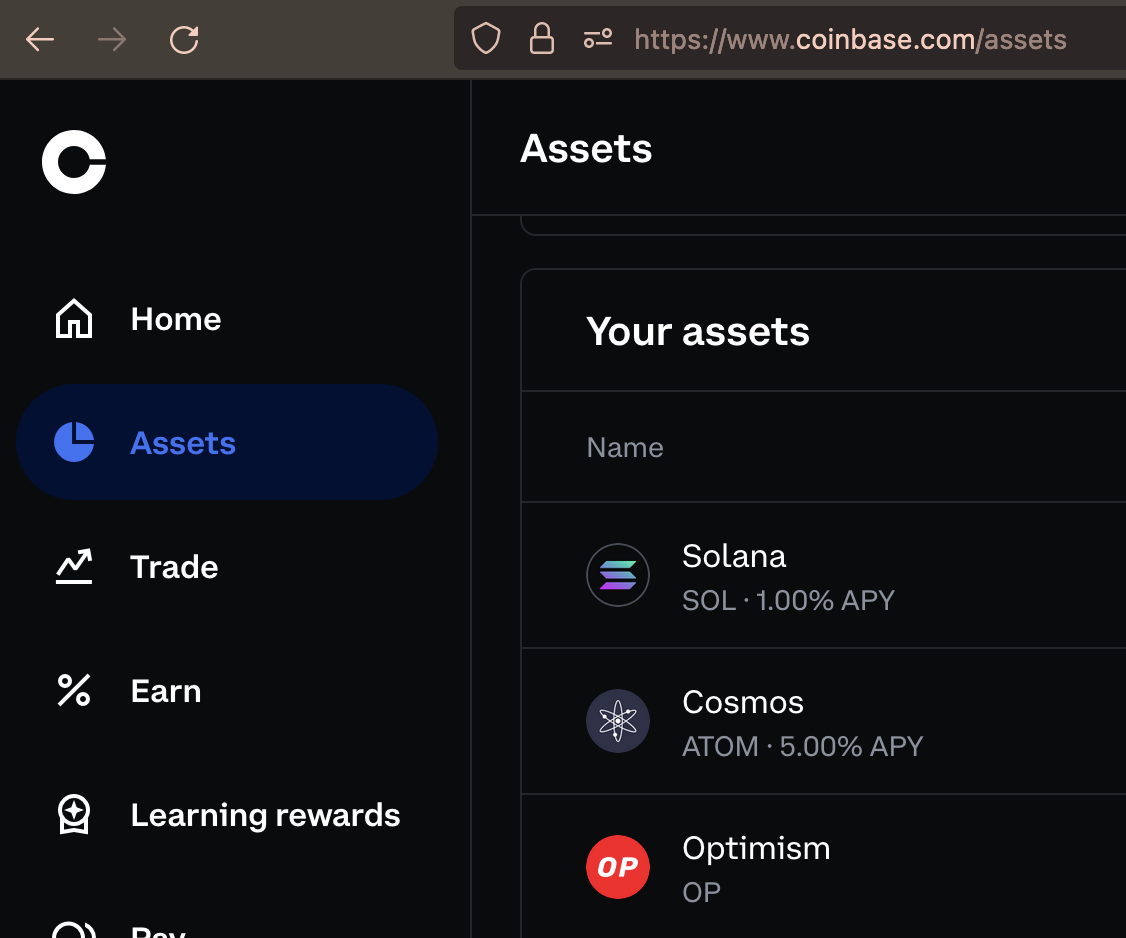Click the Assets pie chart icon
This screenshot has width=1126, height=938.
[x=74, y=442]
